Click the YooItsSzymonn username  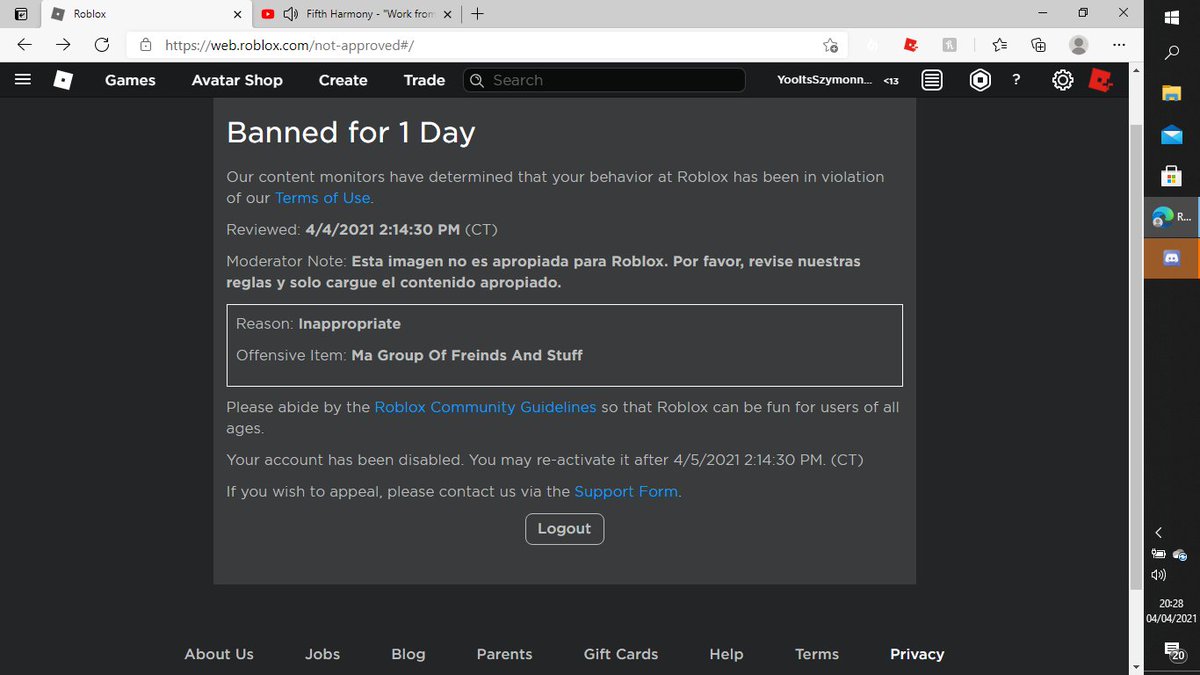coord(824,80)
